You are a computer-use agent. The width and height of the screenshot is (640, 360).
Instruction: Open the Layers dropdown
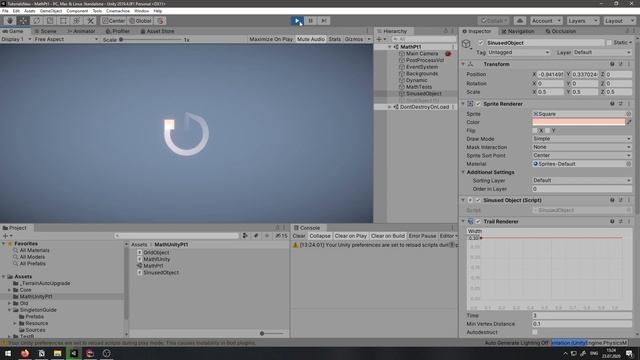point(582,21)
